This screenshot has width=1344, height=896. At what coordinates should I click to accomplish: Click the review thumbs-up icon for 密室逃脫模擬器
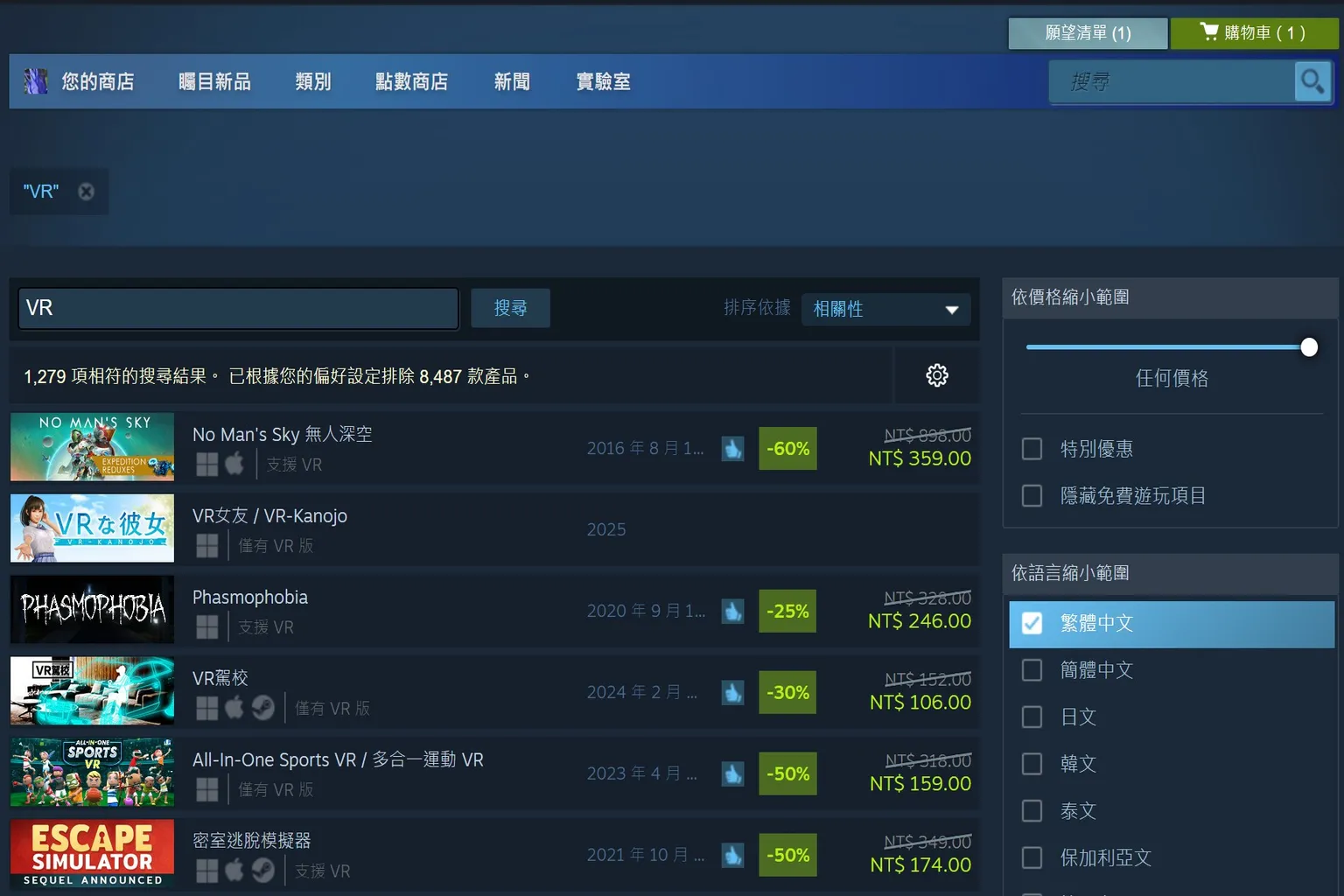[x=732, y=856]
